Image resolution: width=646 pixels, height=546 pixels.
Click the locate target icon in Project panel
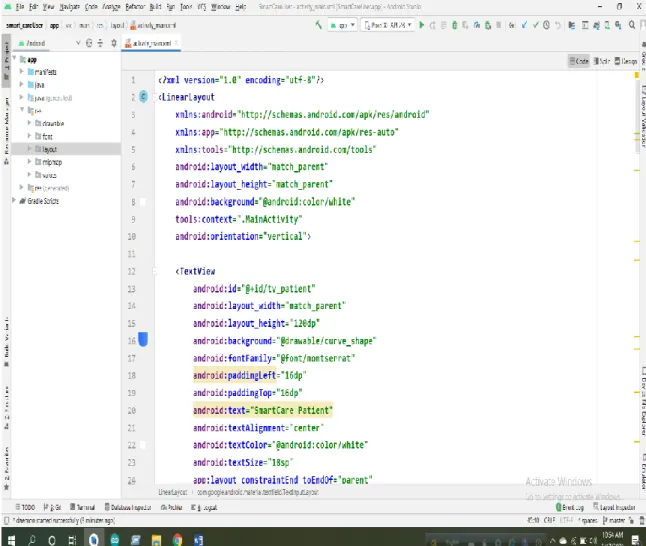pos(89,43)
